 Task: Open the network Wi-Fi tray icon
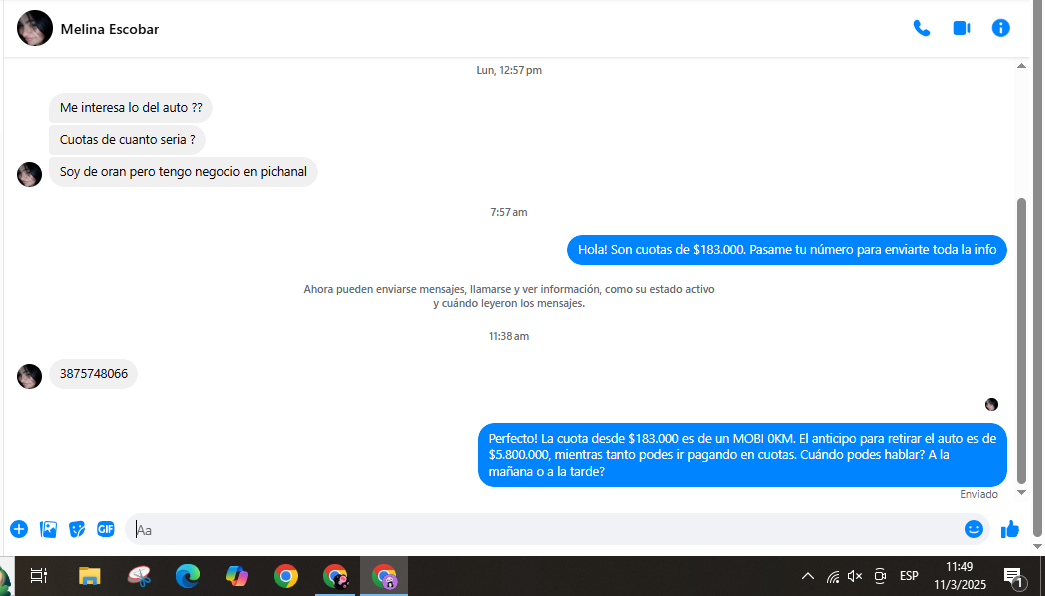tap(832, 576)
